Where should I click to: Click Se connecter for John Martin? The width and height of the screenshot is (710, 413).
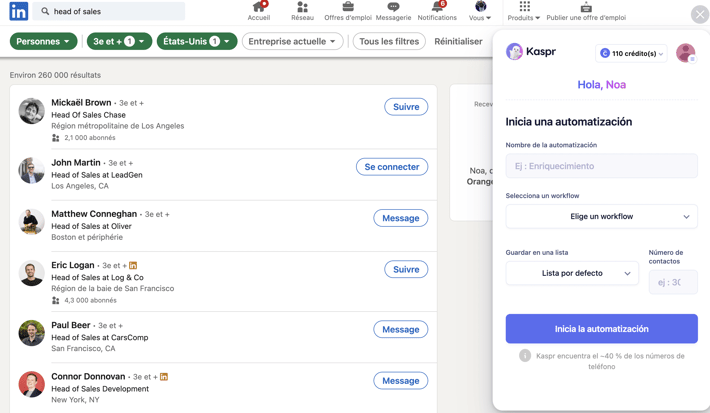point(392,167)
